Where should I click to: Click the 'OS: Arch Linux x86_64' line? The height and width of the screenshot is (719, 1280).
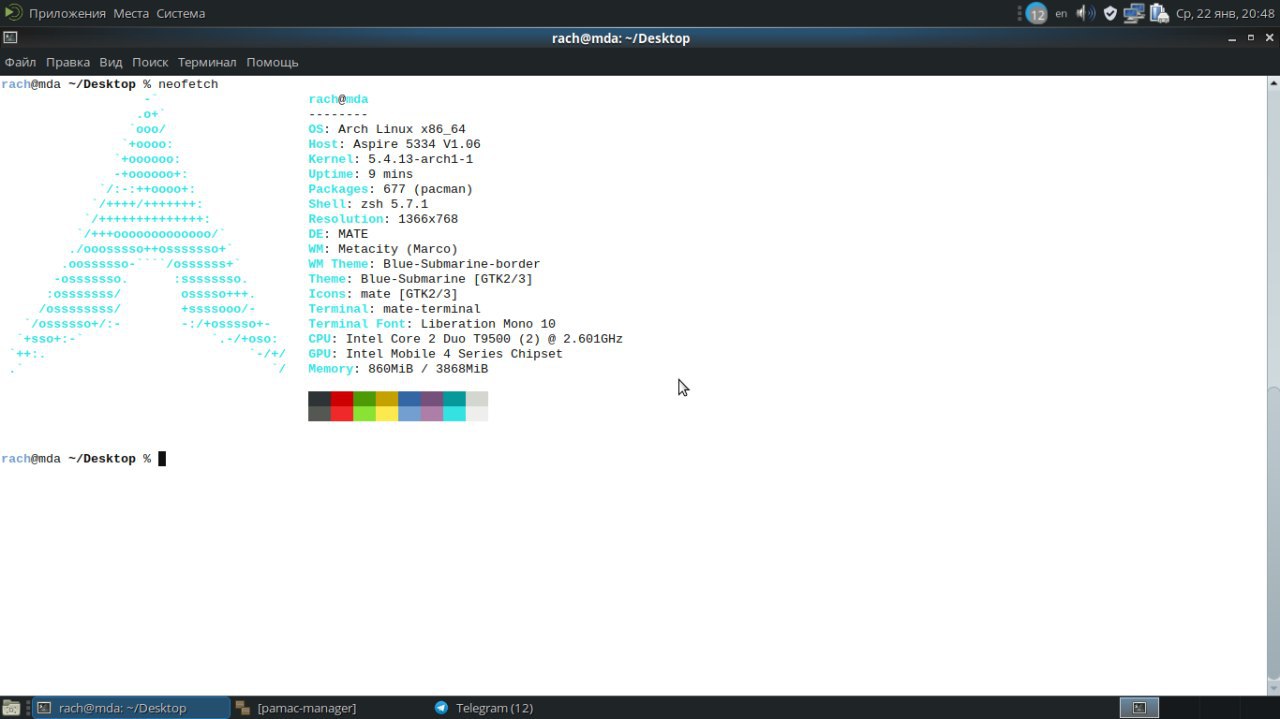(387, 129)
